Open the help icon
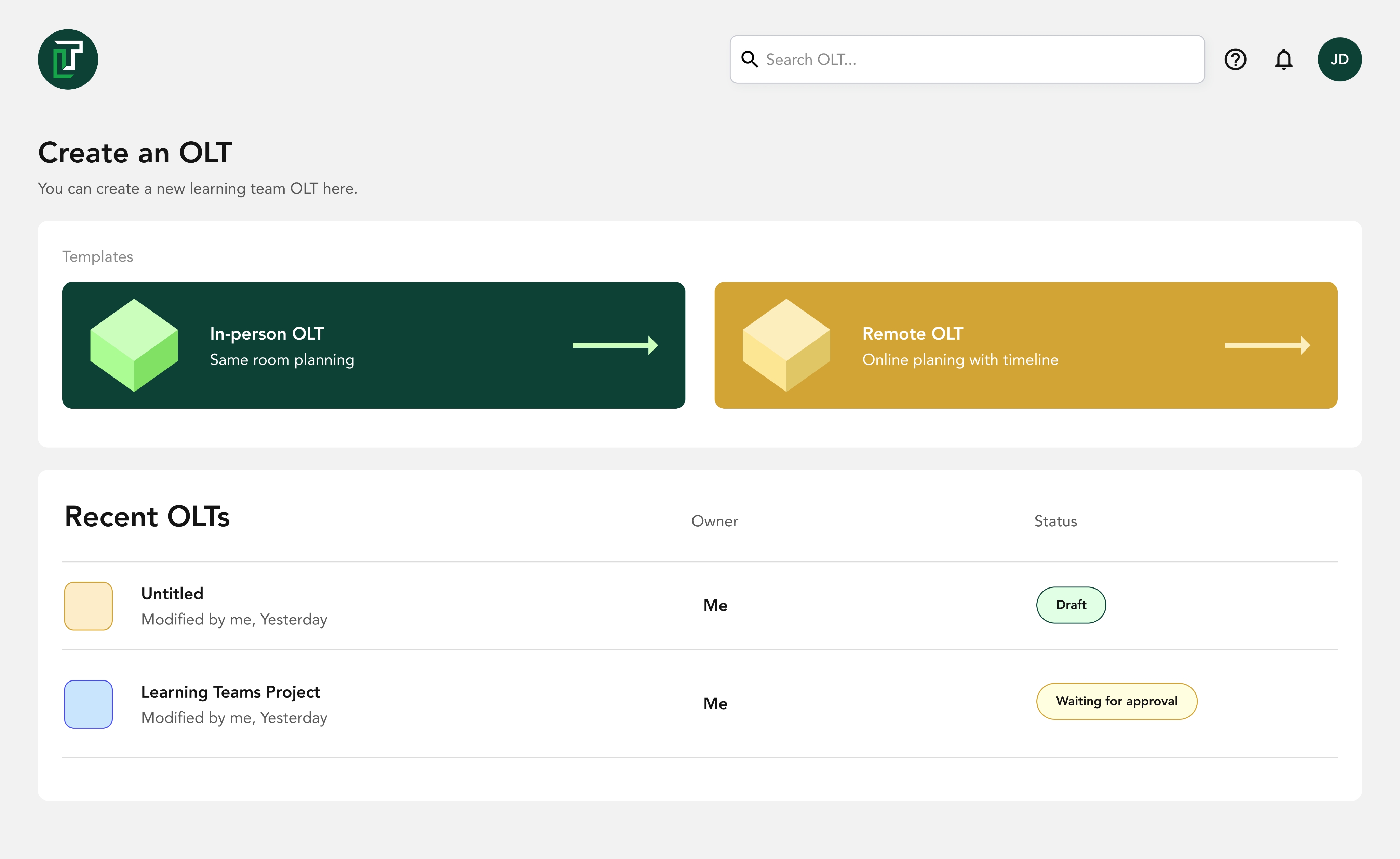Screen dimensions: 1400x859 click(1235, 59)
